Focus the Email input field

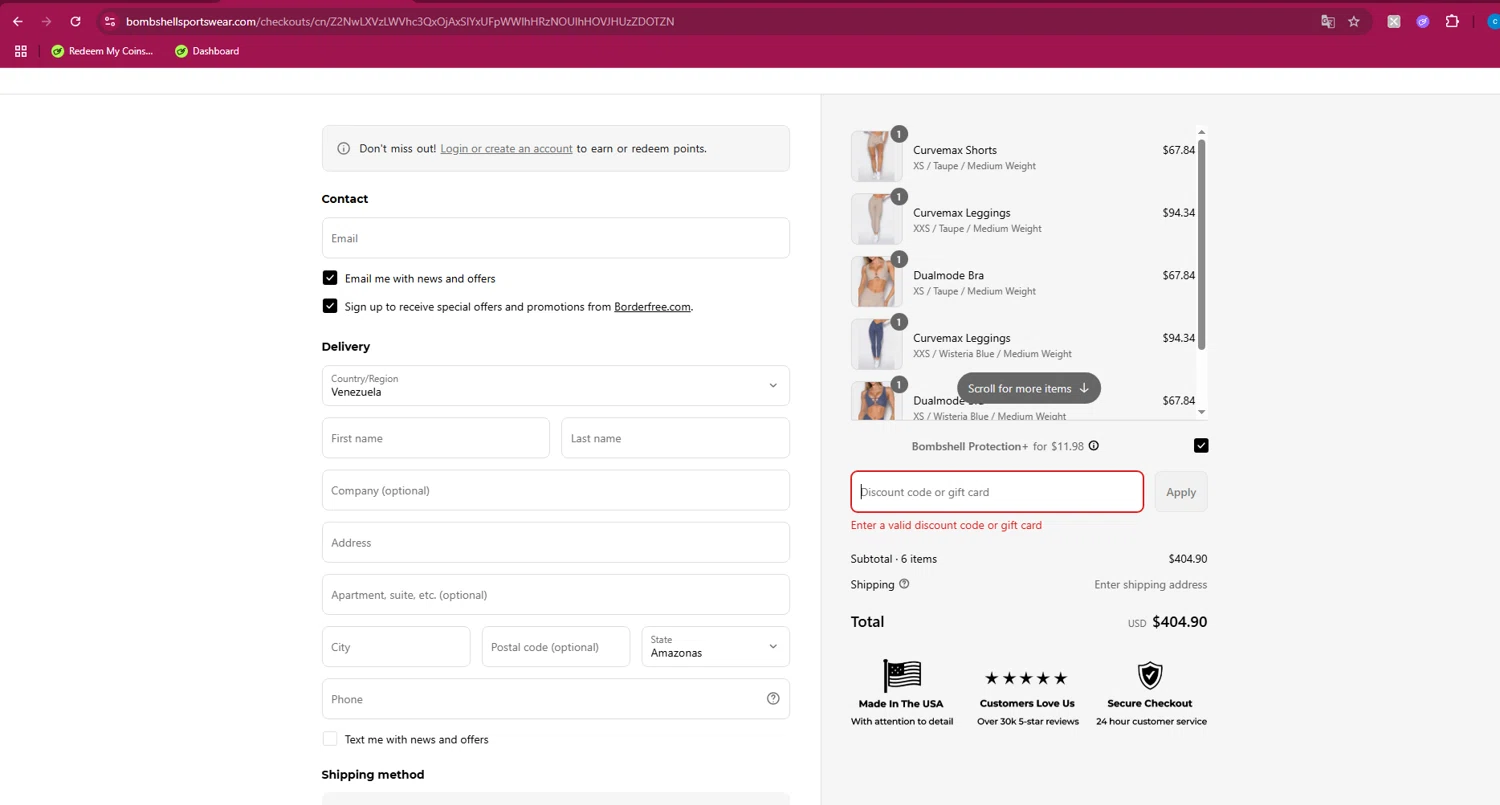(x=555, y=238)
